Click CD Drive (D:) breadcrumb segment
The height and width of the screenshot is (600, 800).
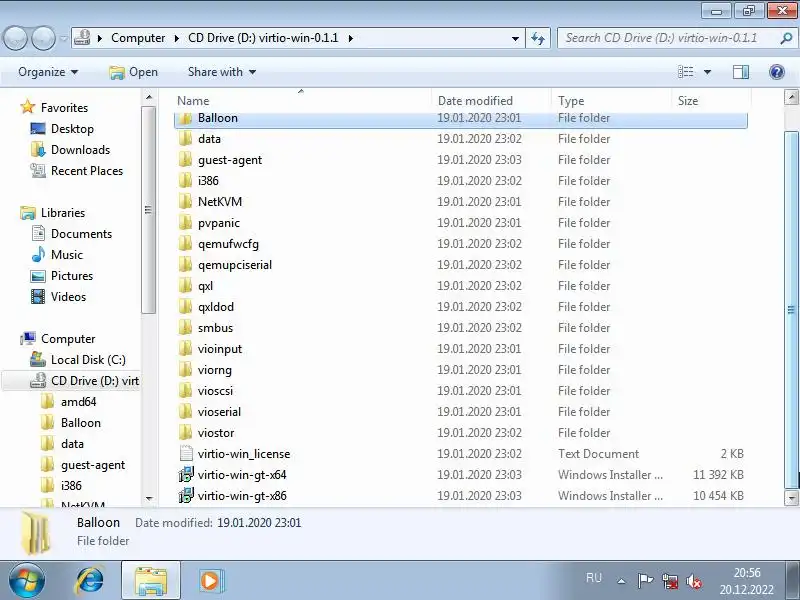coord(263,38)
